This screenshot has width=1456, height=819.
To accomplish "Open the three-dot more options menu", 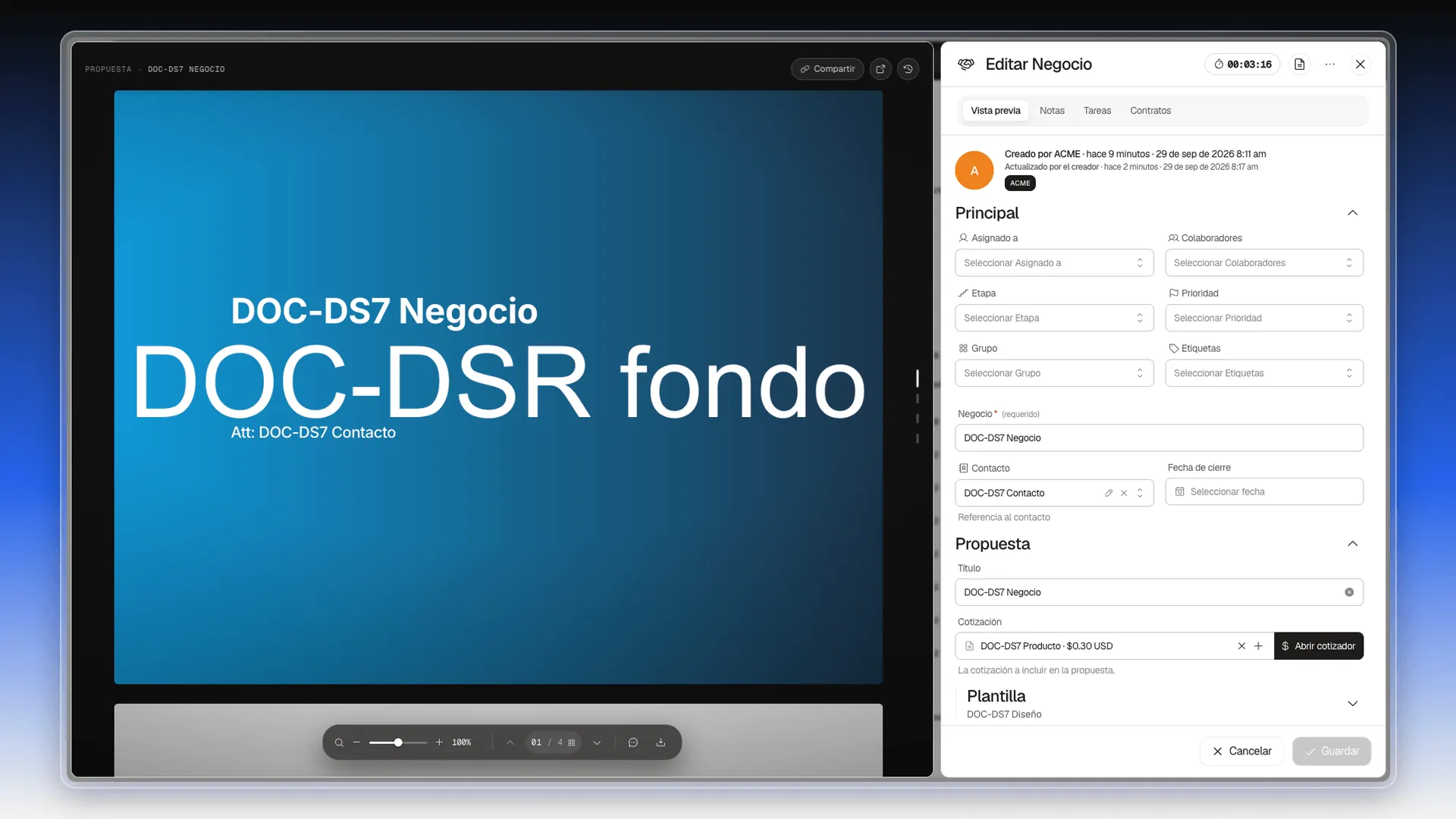I will click(1330, 64).
